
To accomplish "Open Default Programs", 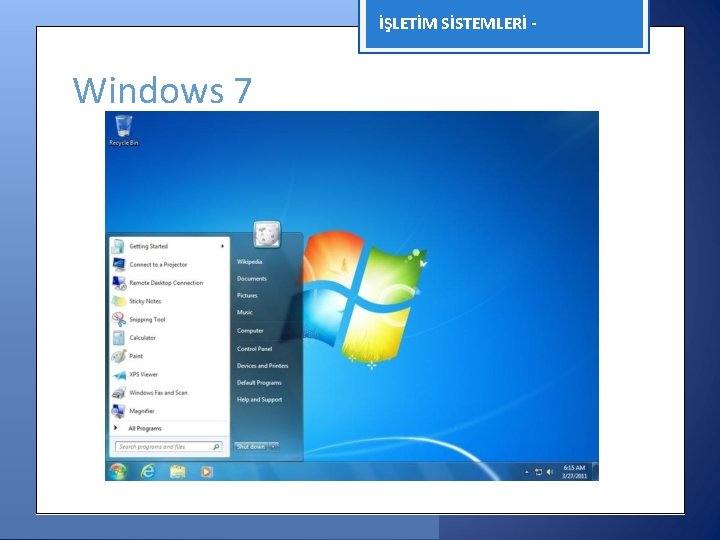I will point(259,383).
